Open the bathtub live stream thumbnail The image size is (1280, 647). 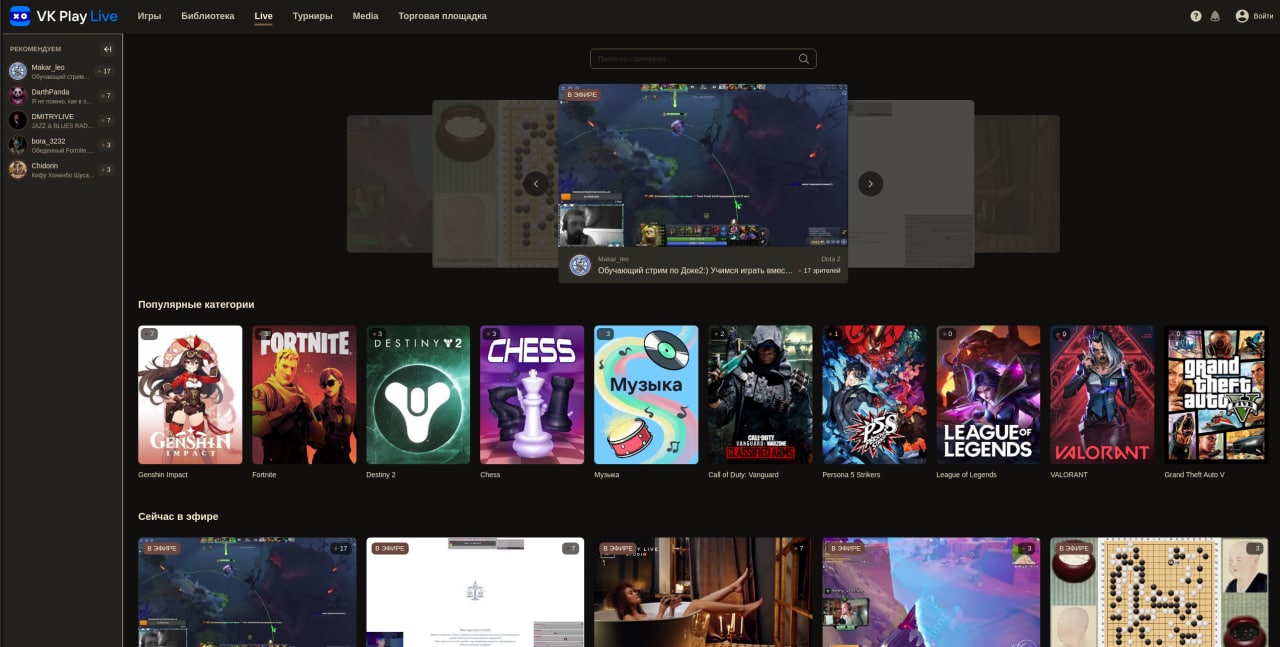[x=703, y=592]
